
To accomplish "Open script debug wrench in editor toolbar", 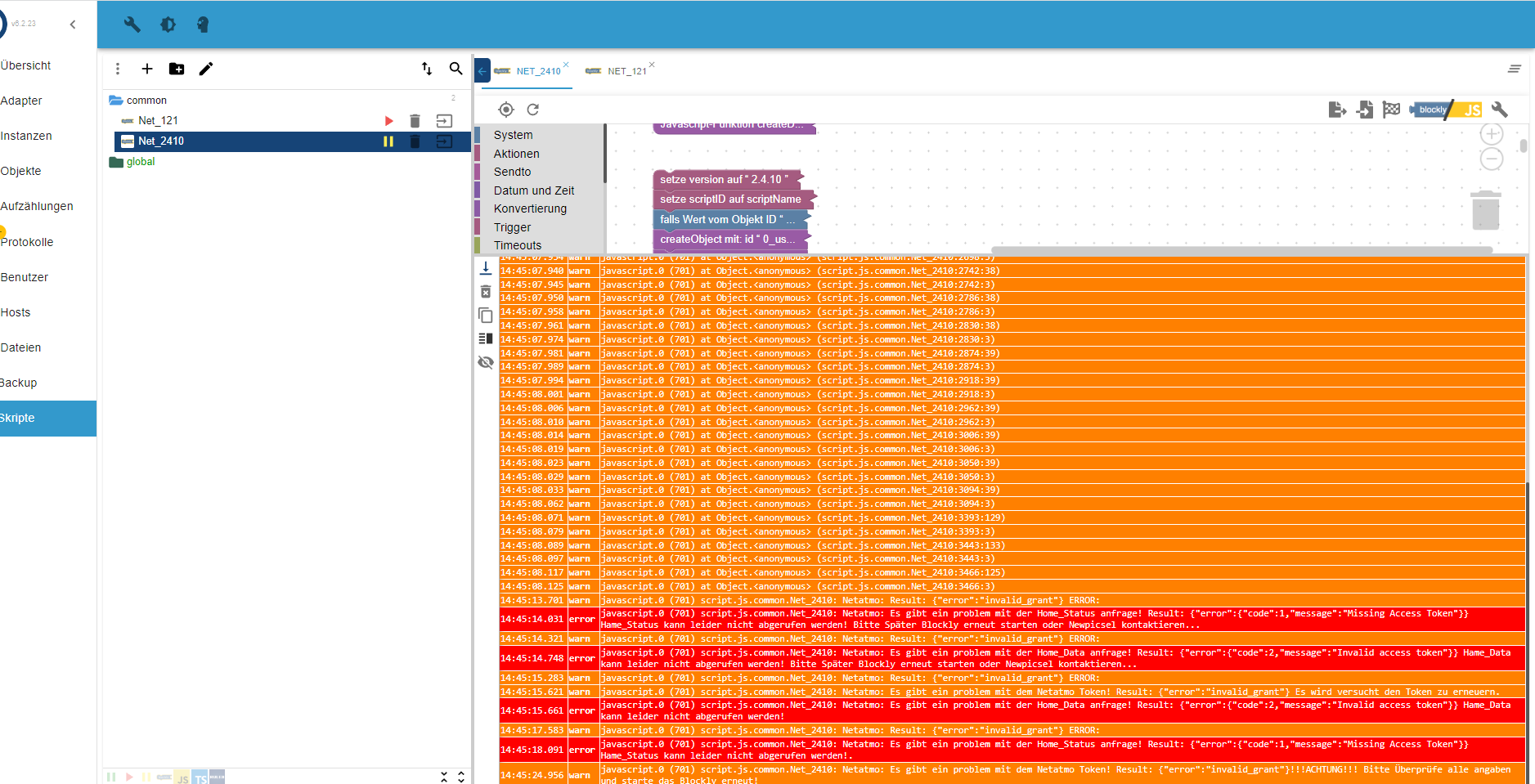I will point(1500,110).
